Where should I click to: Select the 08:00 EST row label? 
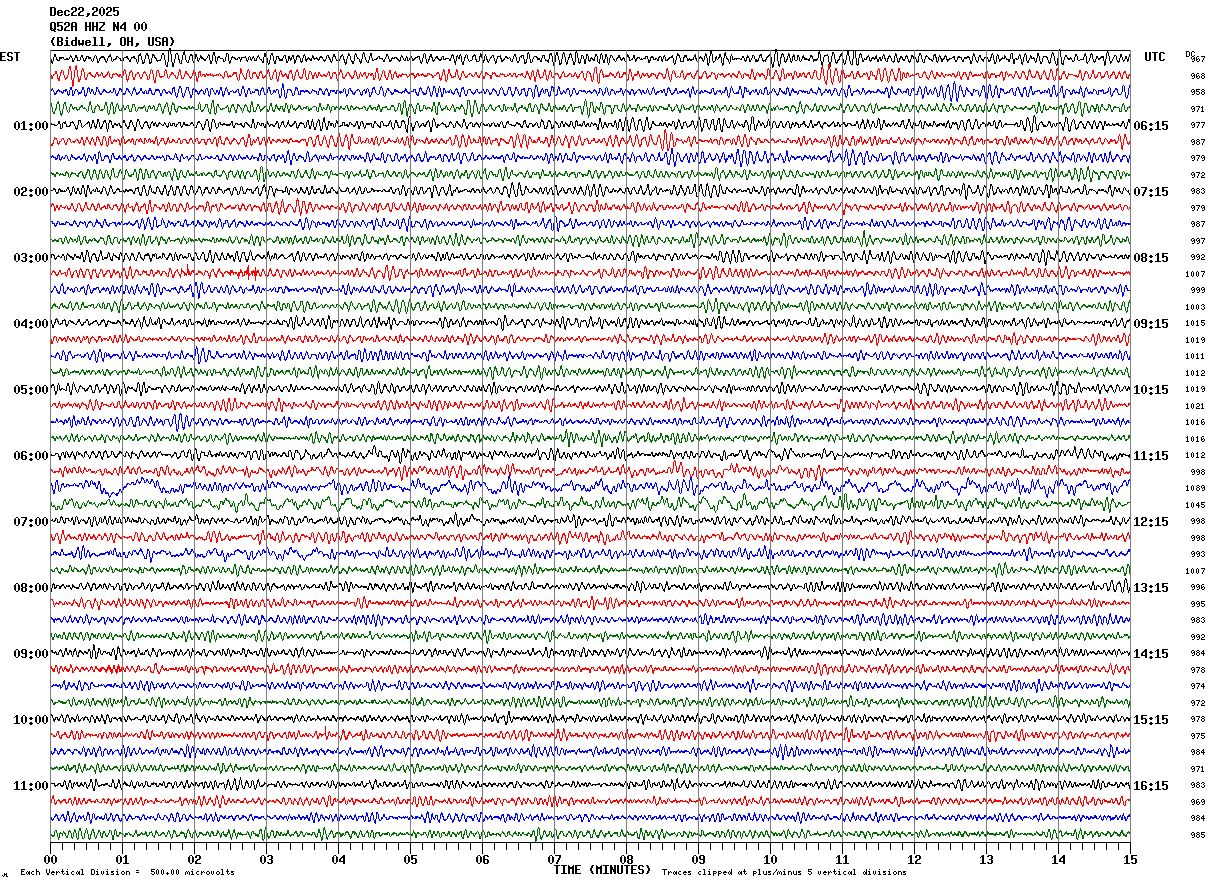coord(31,588)
